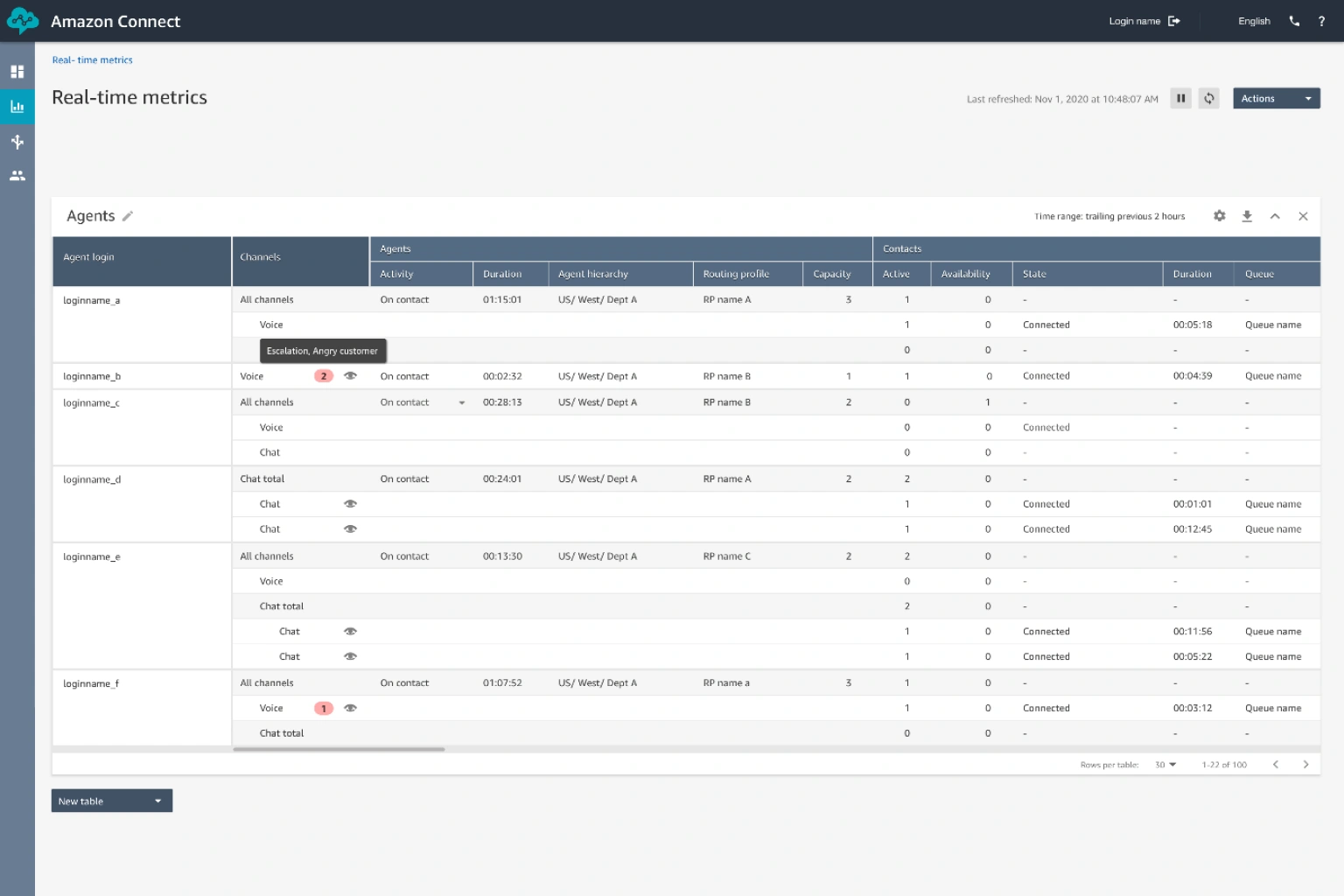Click the Real-time metrics breadcrumb link
Image resolution: width=1344 pixels, height=896 pixels.
(x=92, y=60)
